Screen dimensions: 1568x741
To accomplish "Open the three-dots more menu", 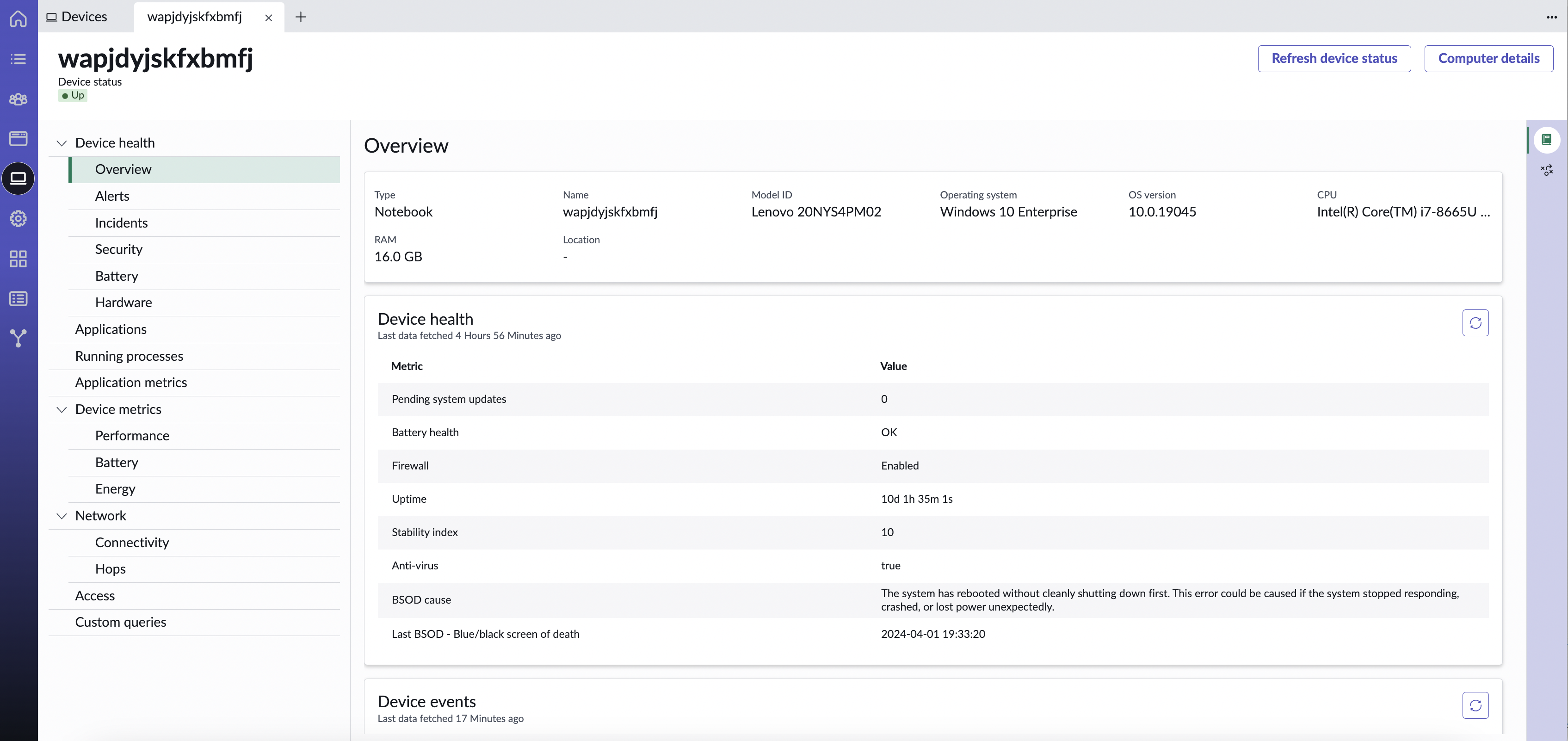I will coord(1551,17).
